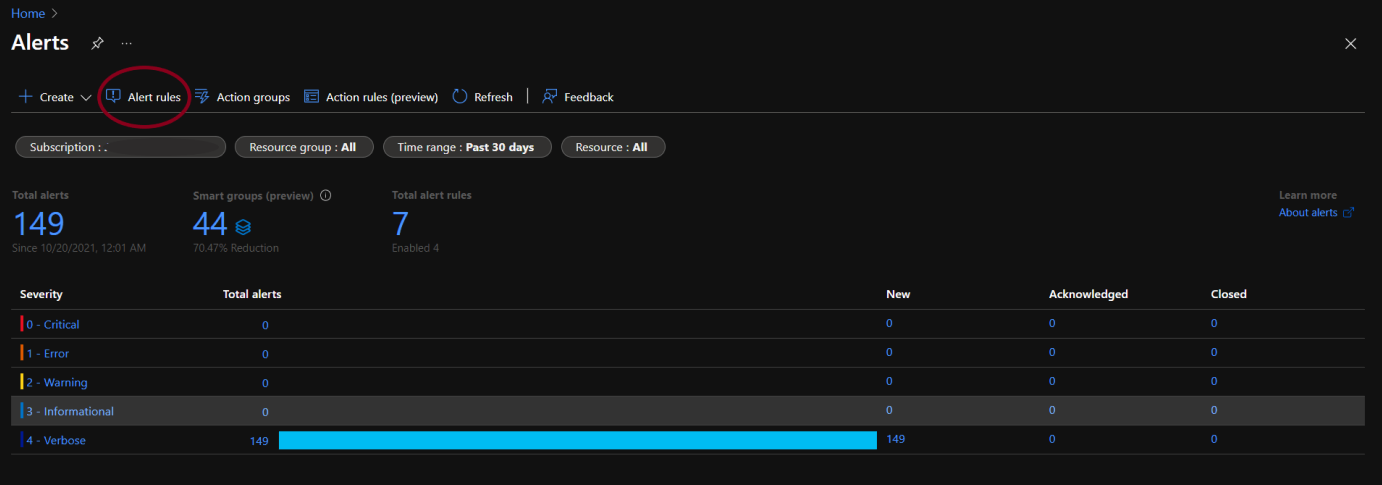Open the 4 - Verbose severity alerts
This screenshot has width=1382, height=485.
pyautogui.click(x=56, y=440)
